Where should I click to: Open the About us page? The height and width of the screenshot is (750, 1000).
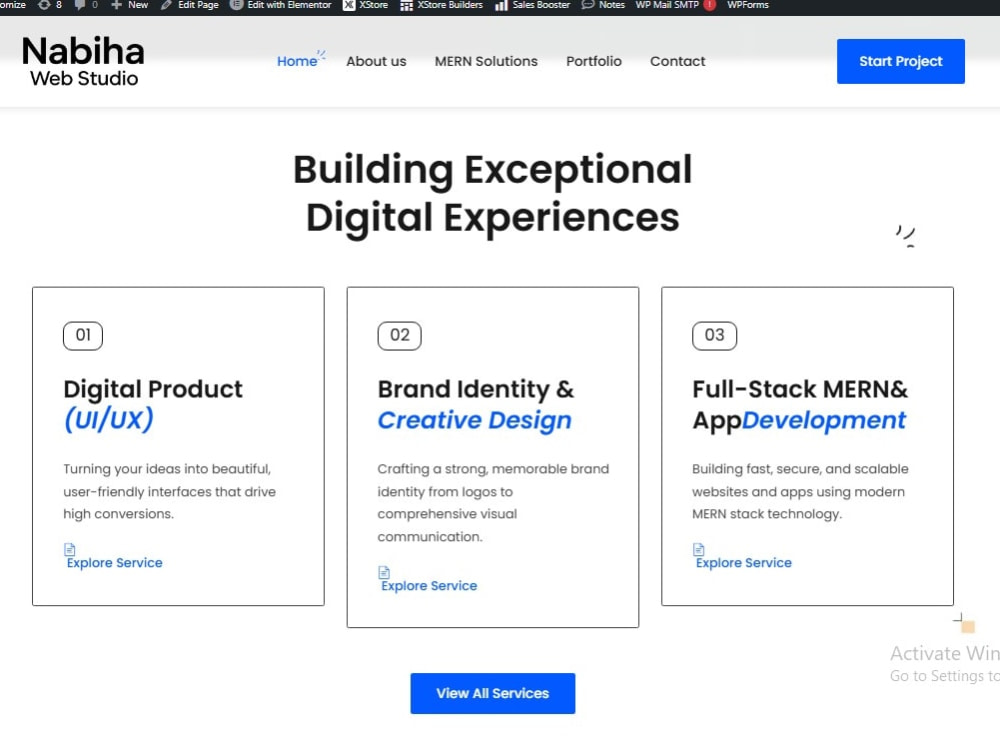pos(376,61)
